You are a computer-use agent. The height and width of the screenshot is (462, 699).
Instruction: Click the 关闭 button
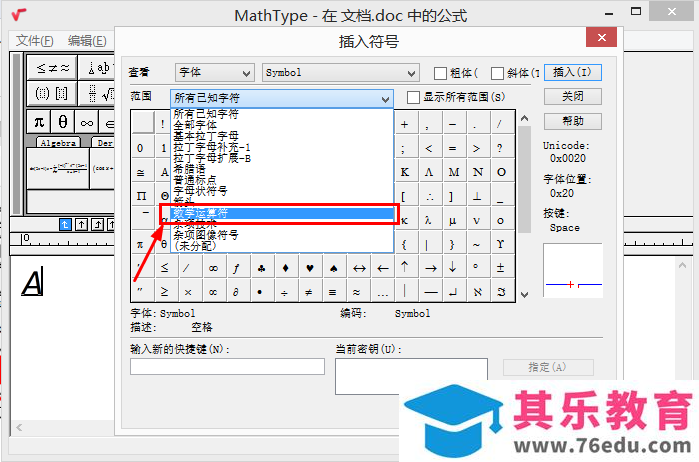pos(573,96)
